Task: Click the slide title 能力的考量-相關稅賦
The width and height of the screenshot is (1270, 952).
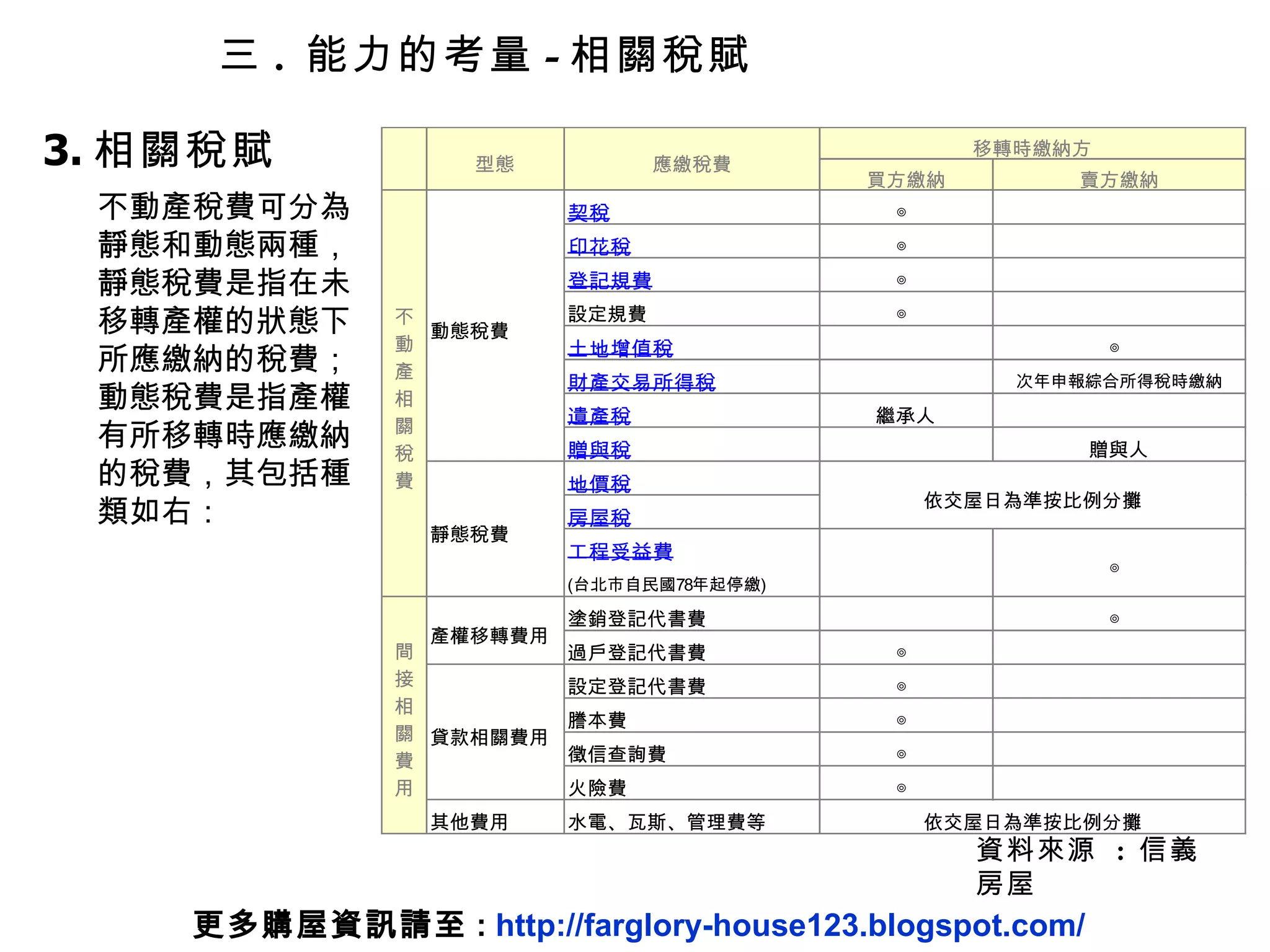Action: coord(485,55)
